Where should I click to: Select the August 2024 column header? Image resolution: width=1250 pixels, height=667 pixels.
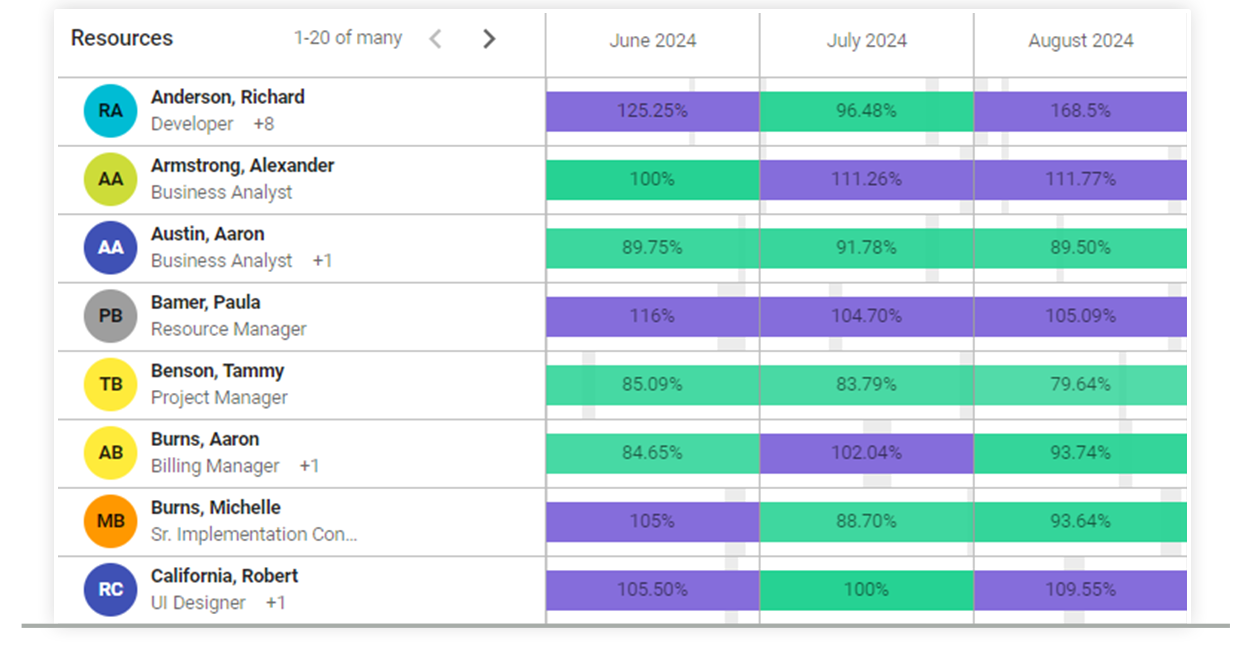click(x=1080, y=41)
